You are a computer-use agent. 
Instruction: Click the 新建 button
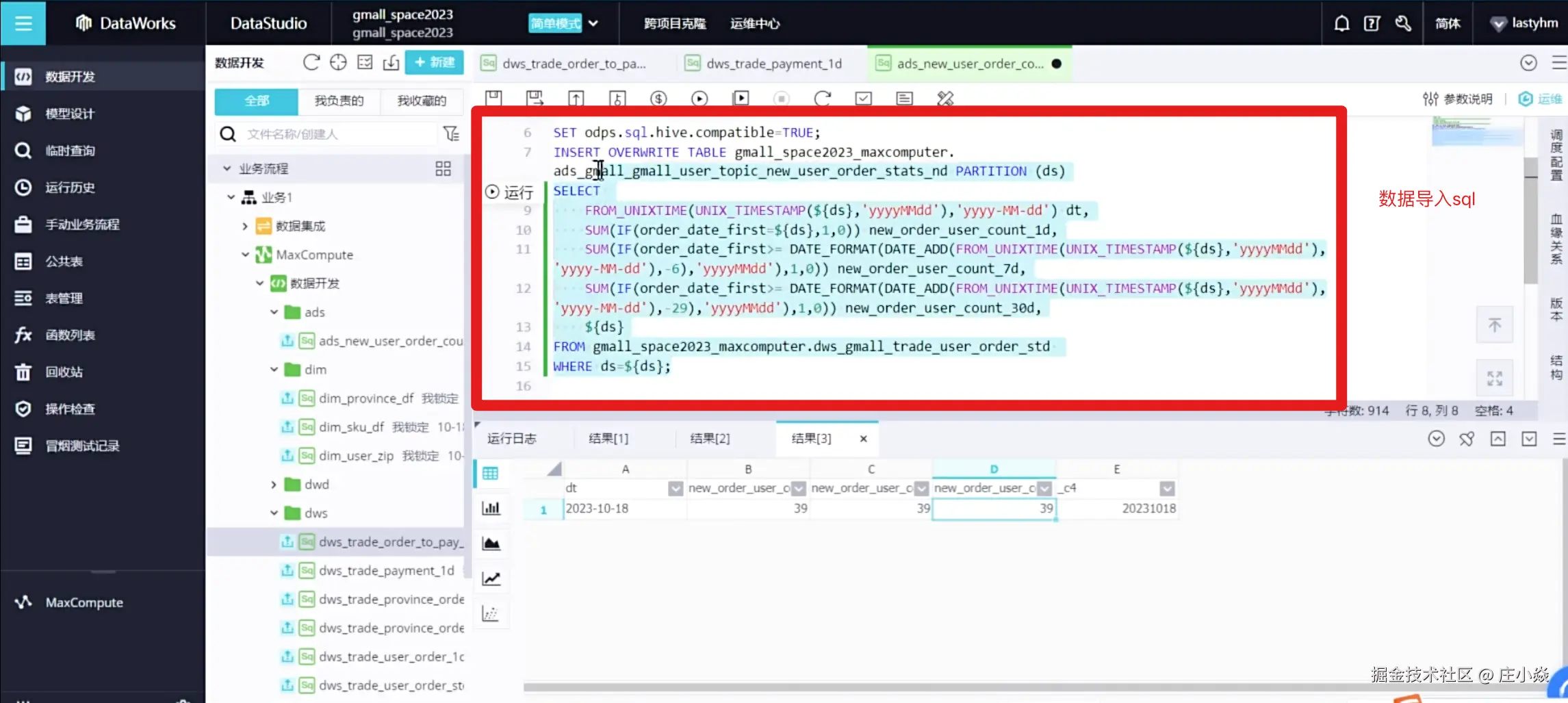(434, 62)
